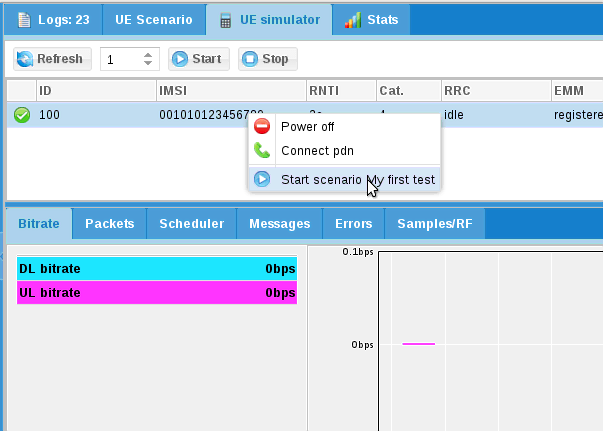
Task: Increase the UE count spinner value
Action: point(149,55)
